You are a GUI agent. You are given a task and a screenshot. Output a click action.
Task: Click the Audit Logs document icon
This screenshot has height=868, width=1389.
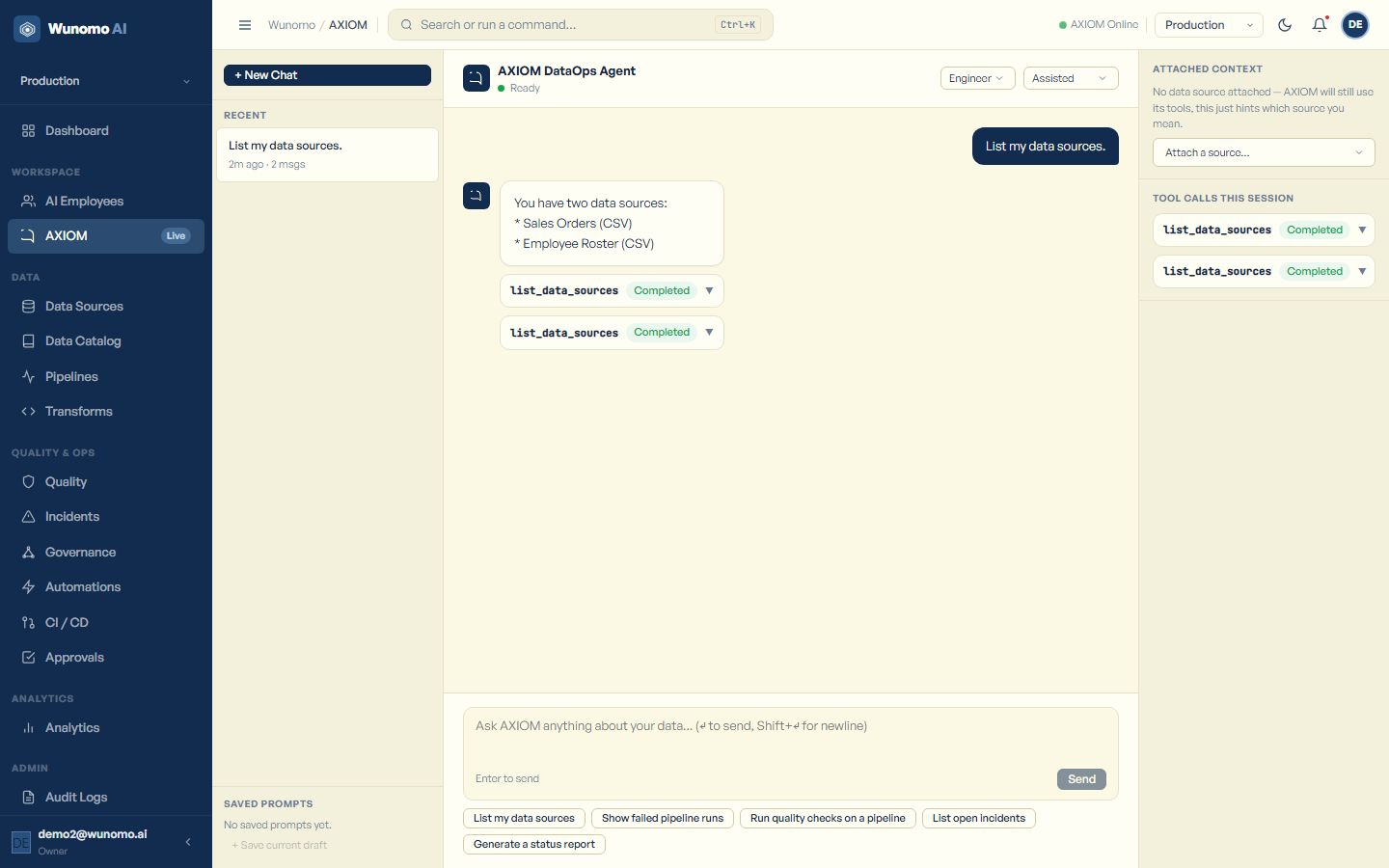click(x=28, y=798)
